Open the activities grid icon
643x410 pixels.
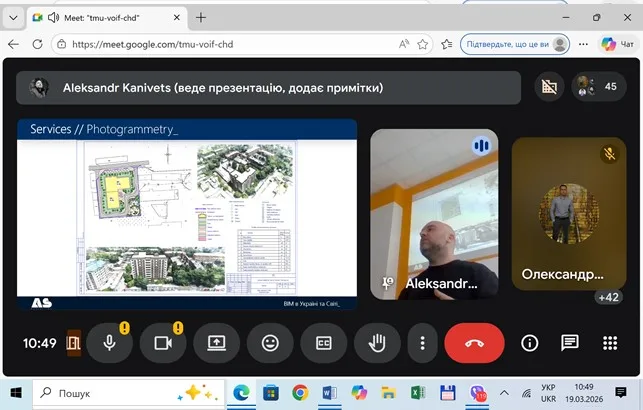[610, 343]
